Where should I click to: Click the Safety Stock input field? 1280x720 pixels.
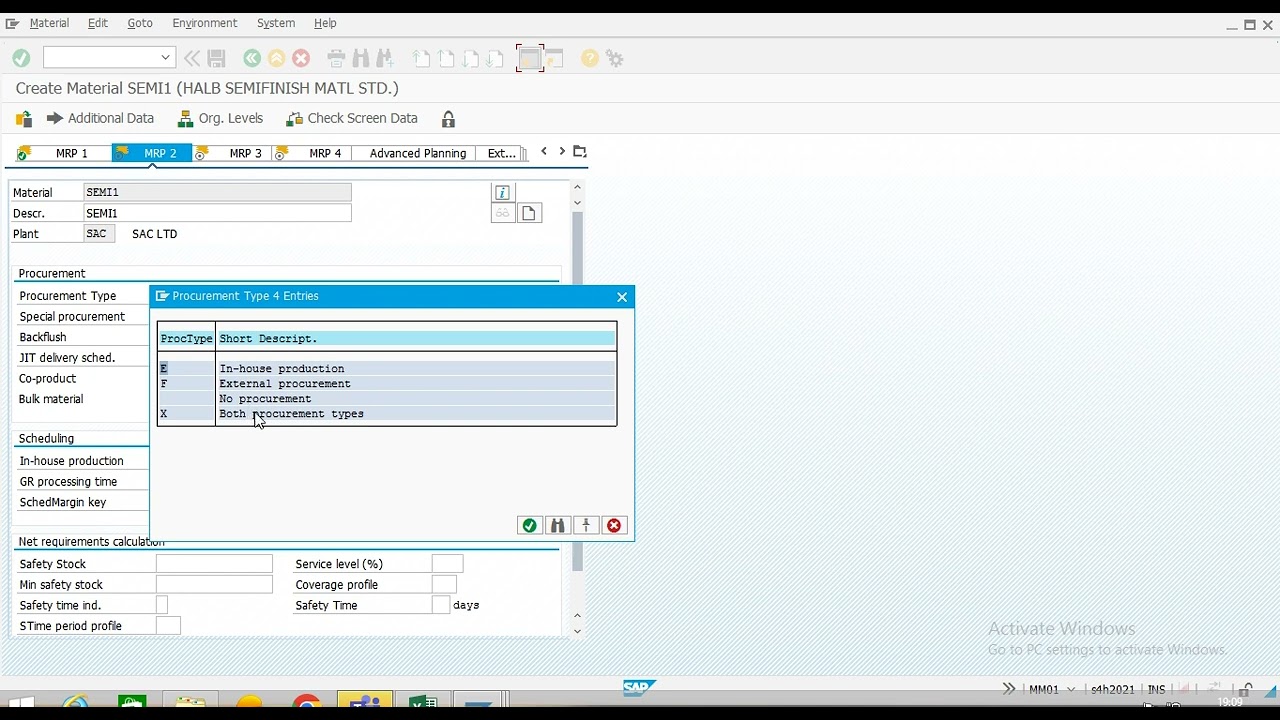(214, 564)
